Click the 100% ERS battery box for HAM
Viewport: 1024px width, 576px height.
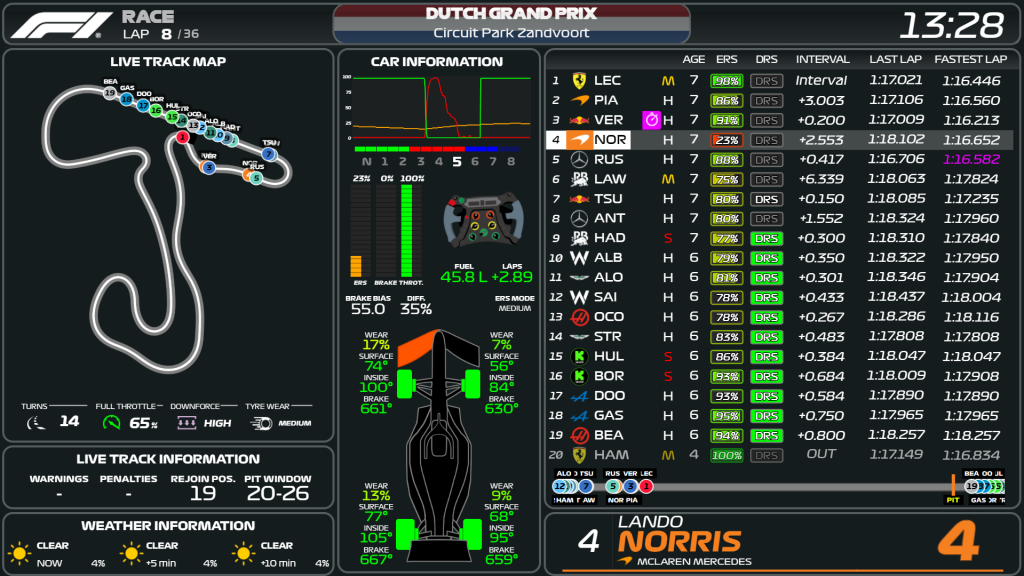[x=726, y=455]
